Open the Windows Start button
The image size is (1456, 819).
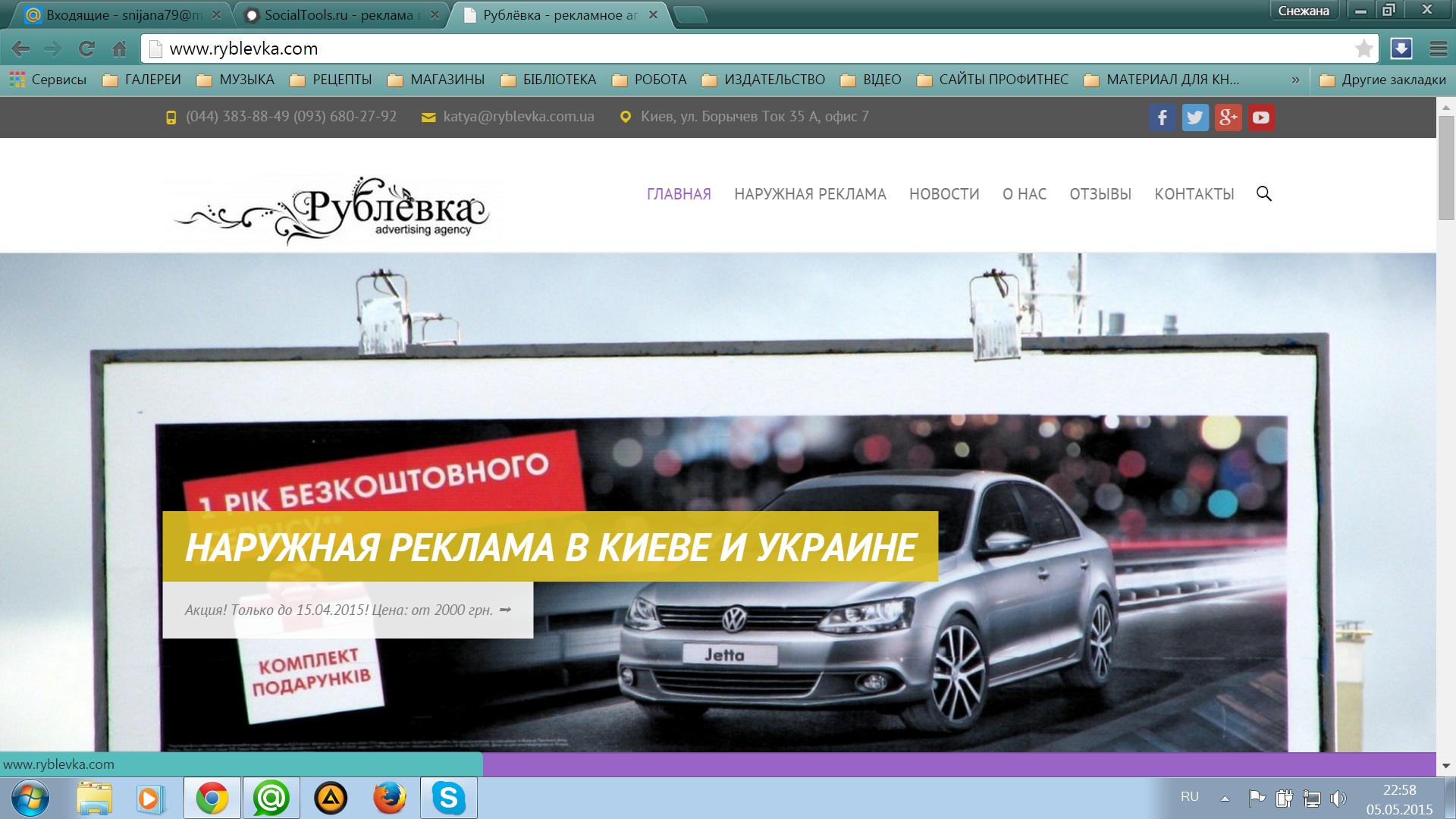[30, 798]
